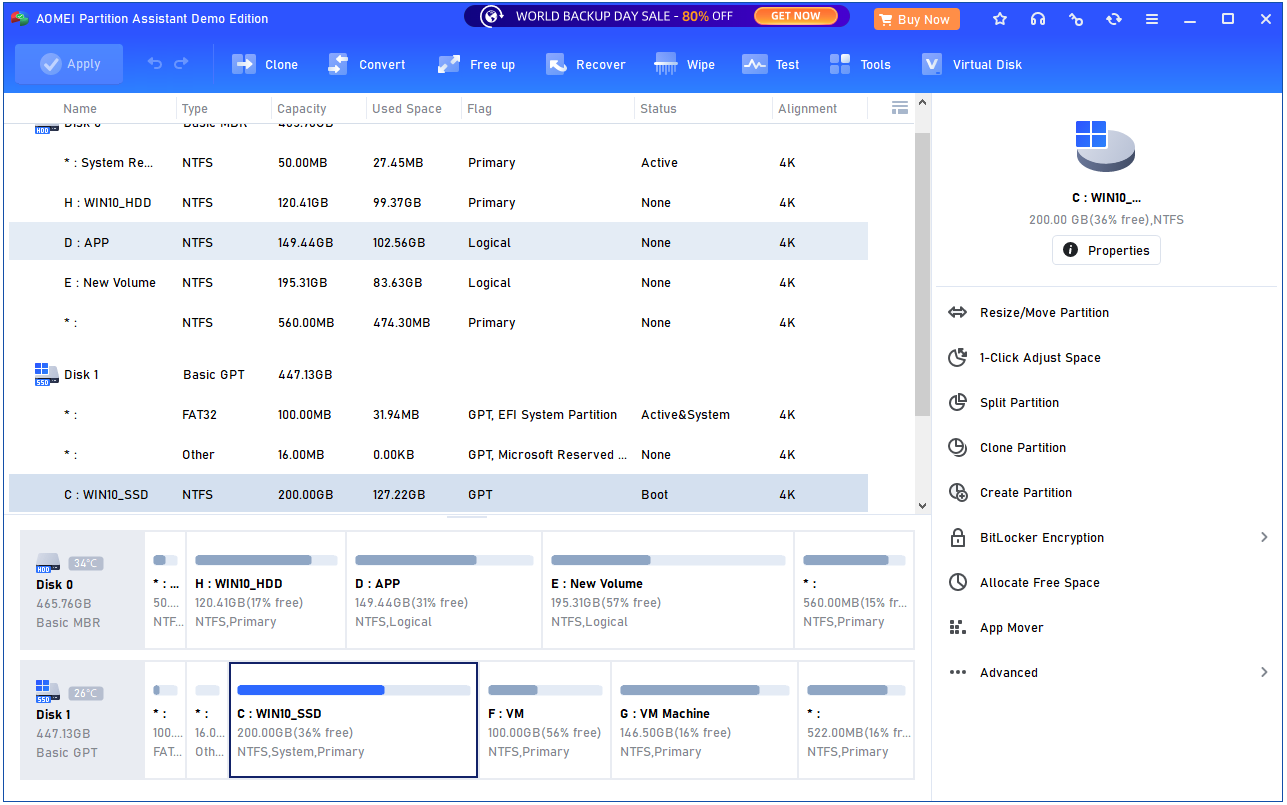Select the D: APP row in list
This screenshot has width=1287, height=805.
438,243
